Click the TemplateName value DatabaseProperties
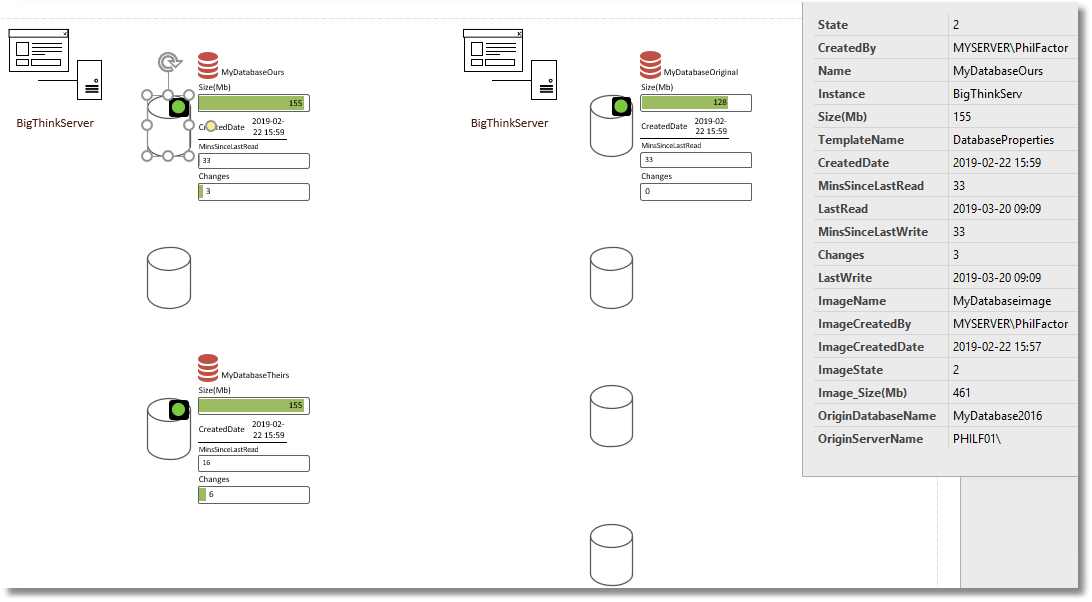The width and height of the screenshot is (1092, 602). click(x=1004, y=139)
